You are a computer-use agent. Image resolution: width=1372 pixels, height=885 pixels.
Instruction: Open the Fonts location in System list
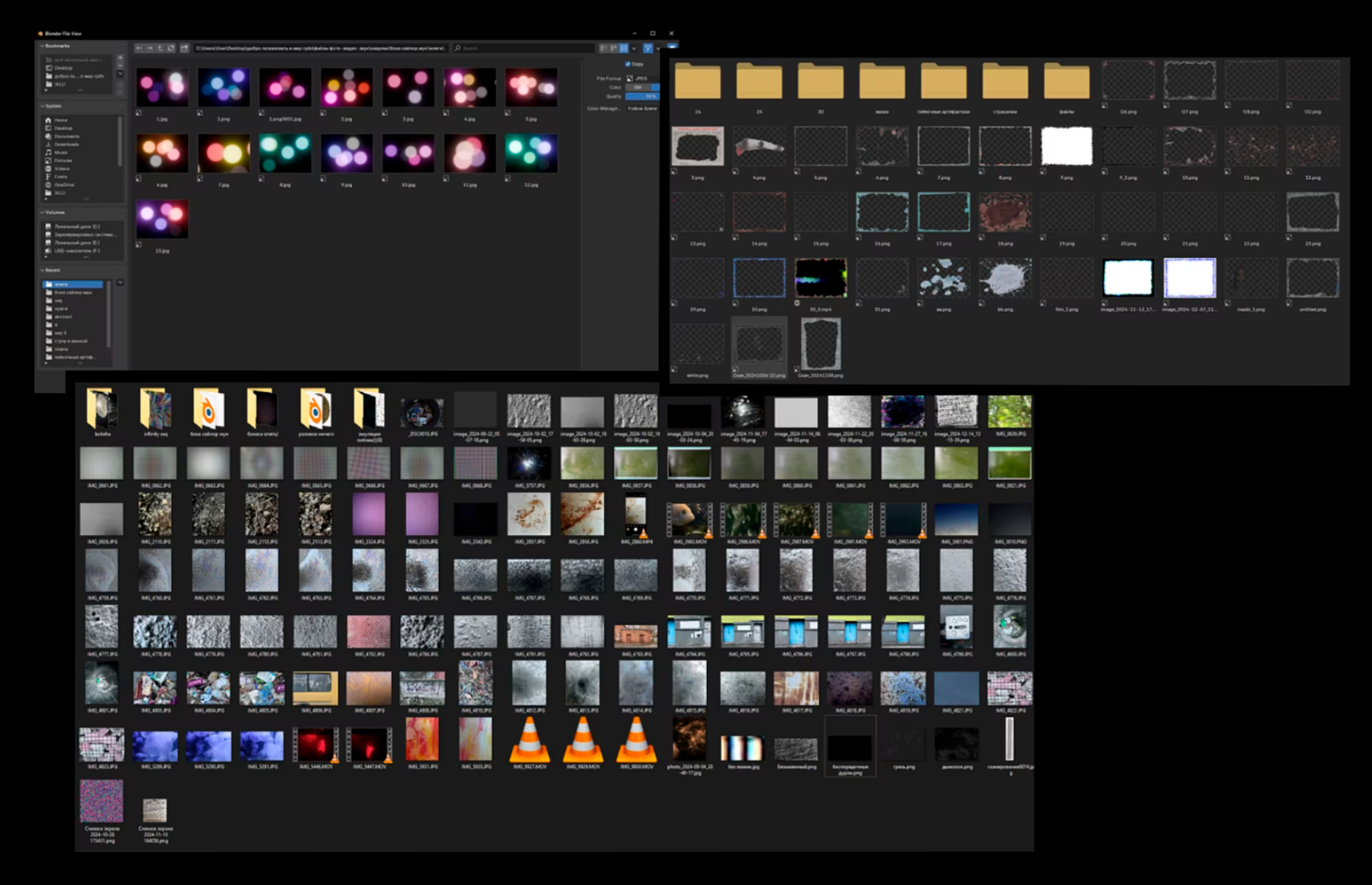61,177
